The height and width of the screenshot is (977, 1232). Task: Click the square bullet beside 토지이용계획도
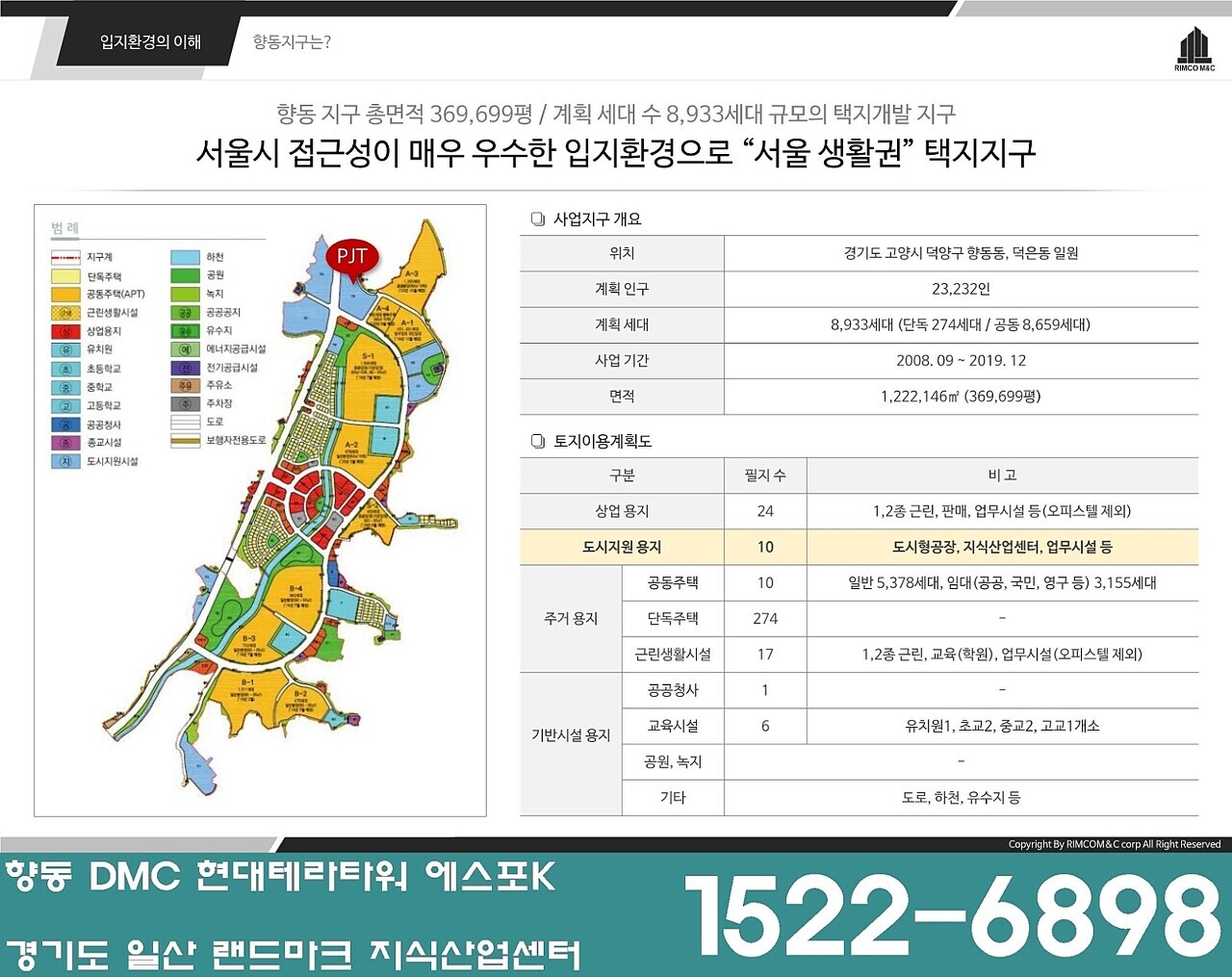(x=537, y=442)
